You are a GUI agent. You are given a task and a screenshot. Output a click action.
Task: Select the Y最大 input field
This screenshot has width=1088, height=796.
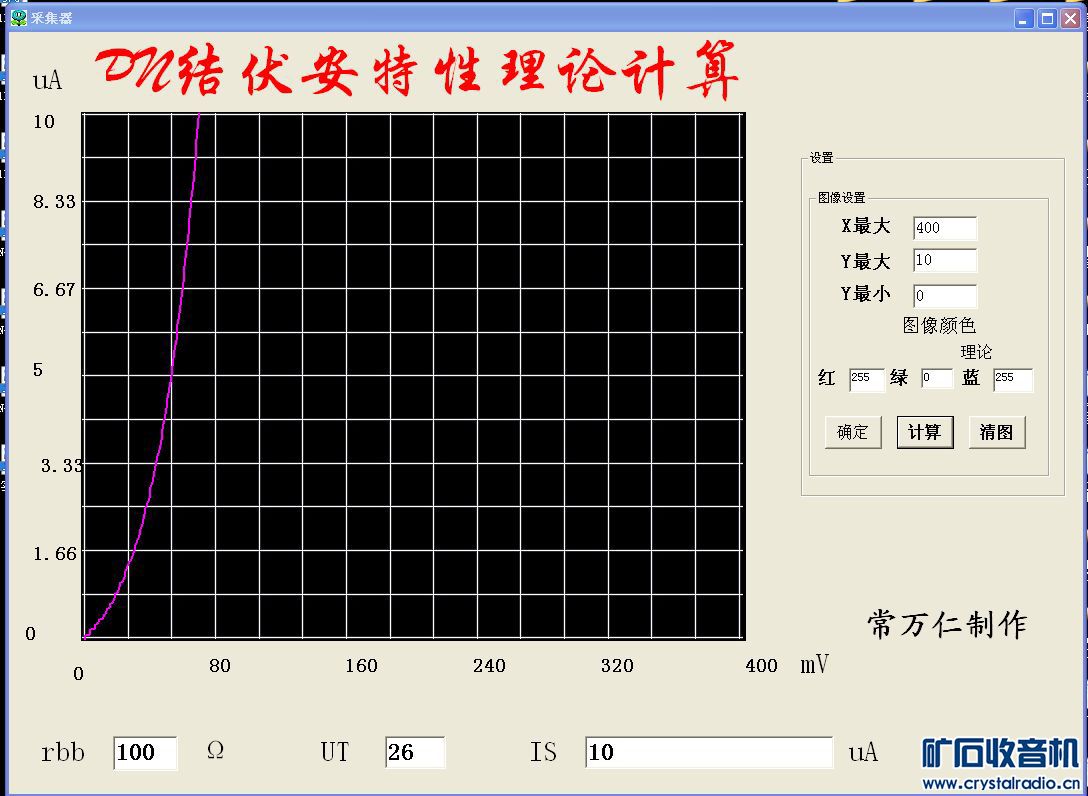point(945,260)
